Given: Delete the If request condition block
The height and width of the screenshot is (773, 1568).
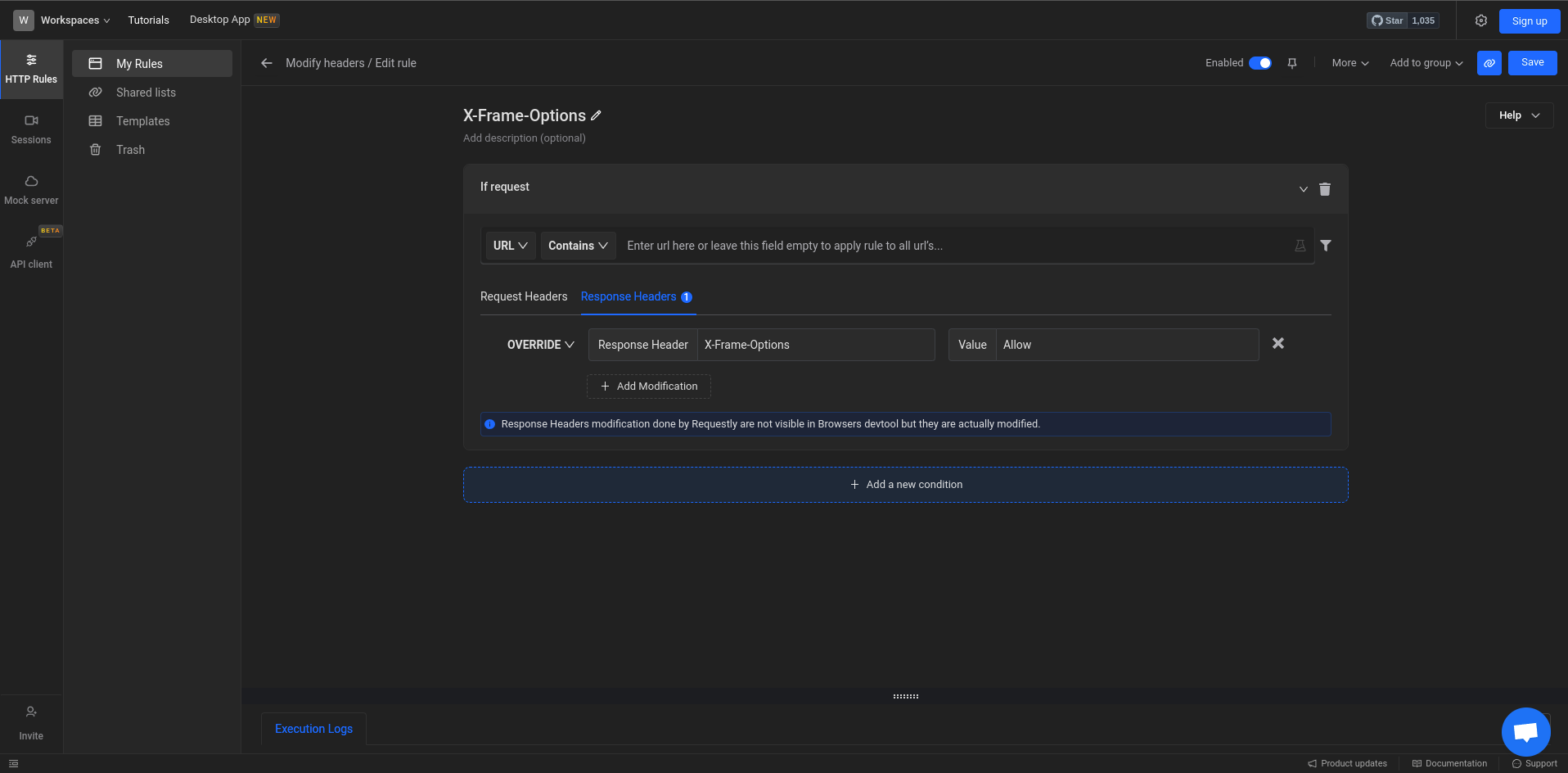Looking at the screenshot, I should [1325, 188].
